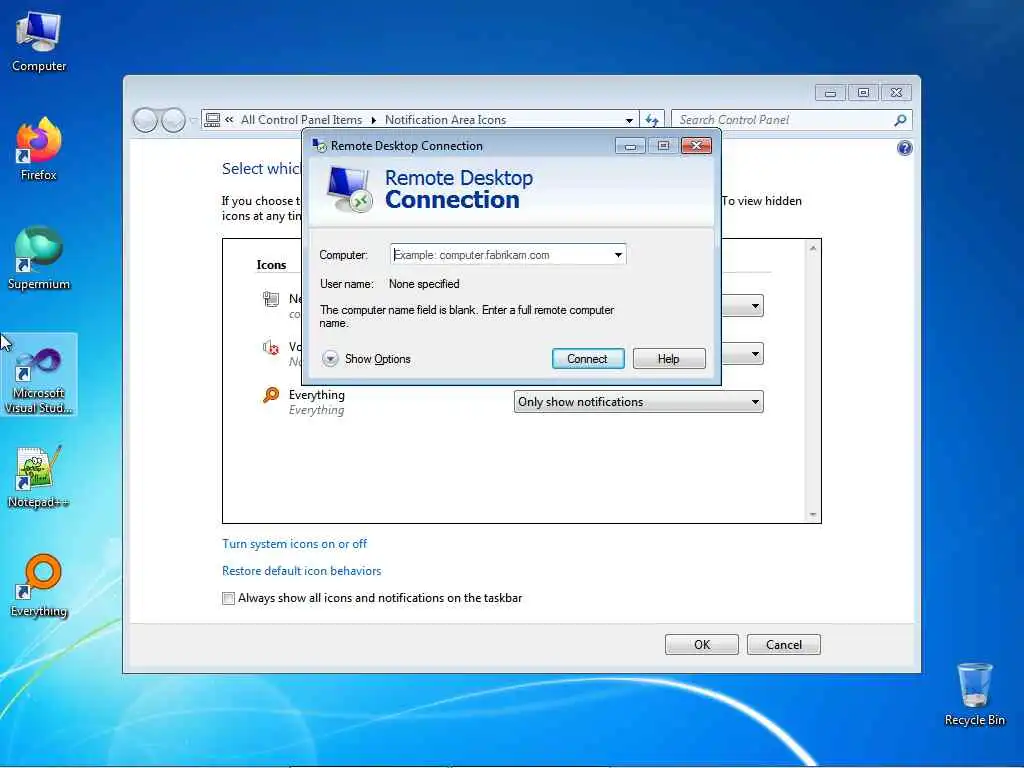Minimize the Remote Desktop Connection window
1024x768 pixels.
click(x=630, y=146)
